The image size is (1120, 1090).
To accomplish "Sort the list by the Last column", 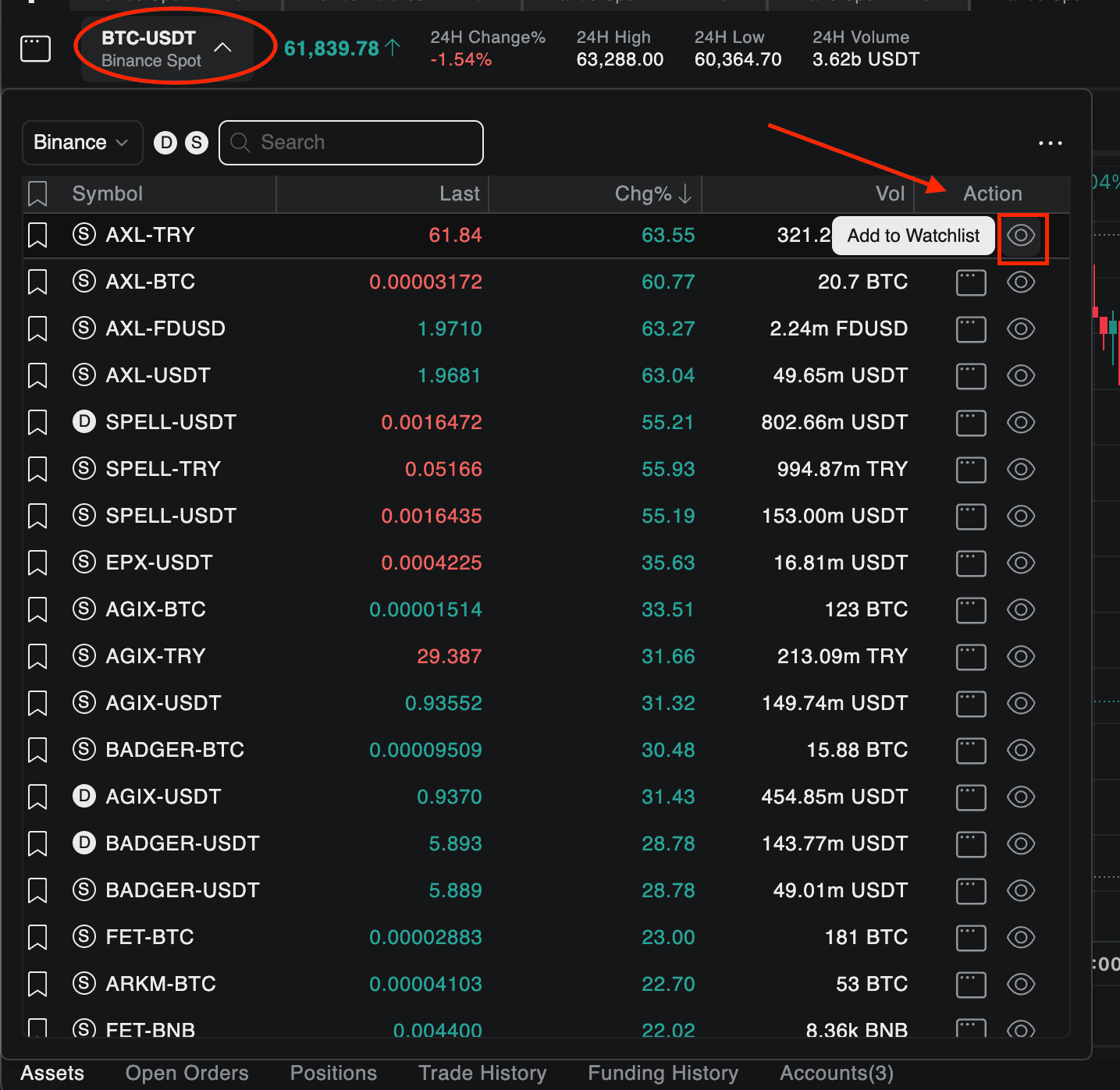I will tap(460, 194).
